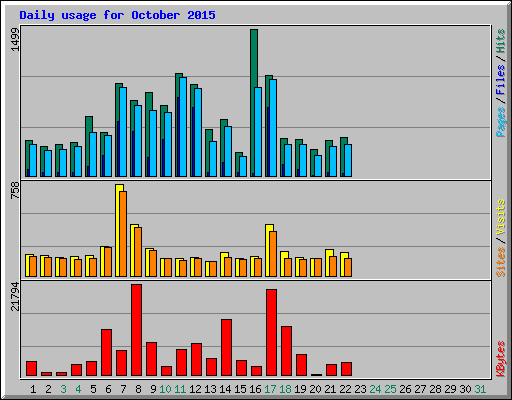This screenshot has height=400, width=512.
Task: Click green day 4 label on x-axis
Action: click(x=78, y=389)
